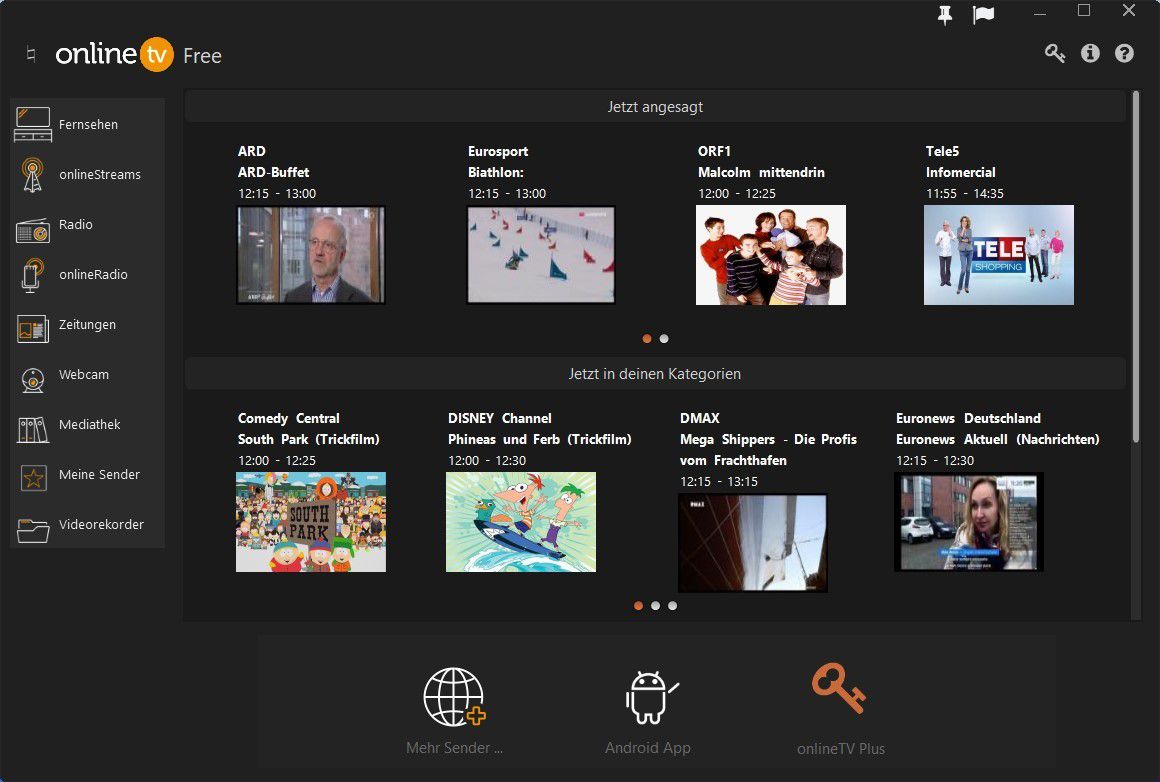Open the Fernsehen section in the sidebar
The image size is (1160, 782).
(x=88, y=124)
